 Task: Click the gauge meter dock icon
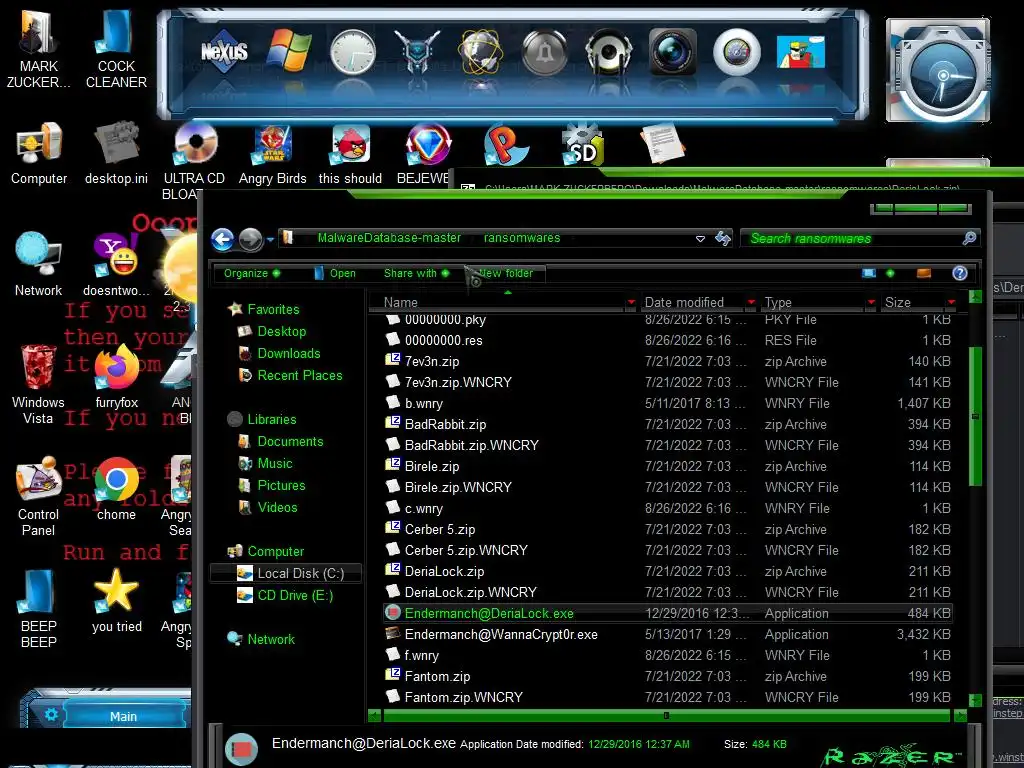pos(737,52)
